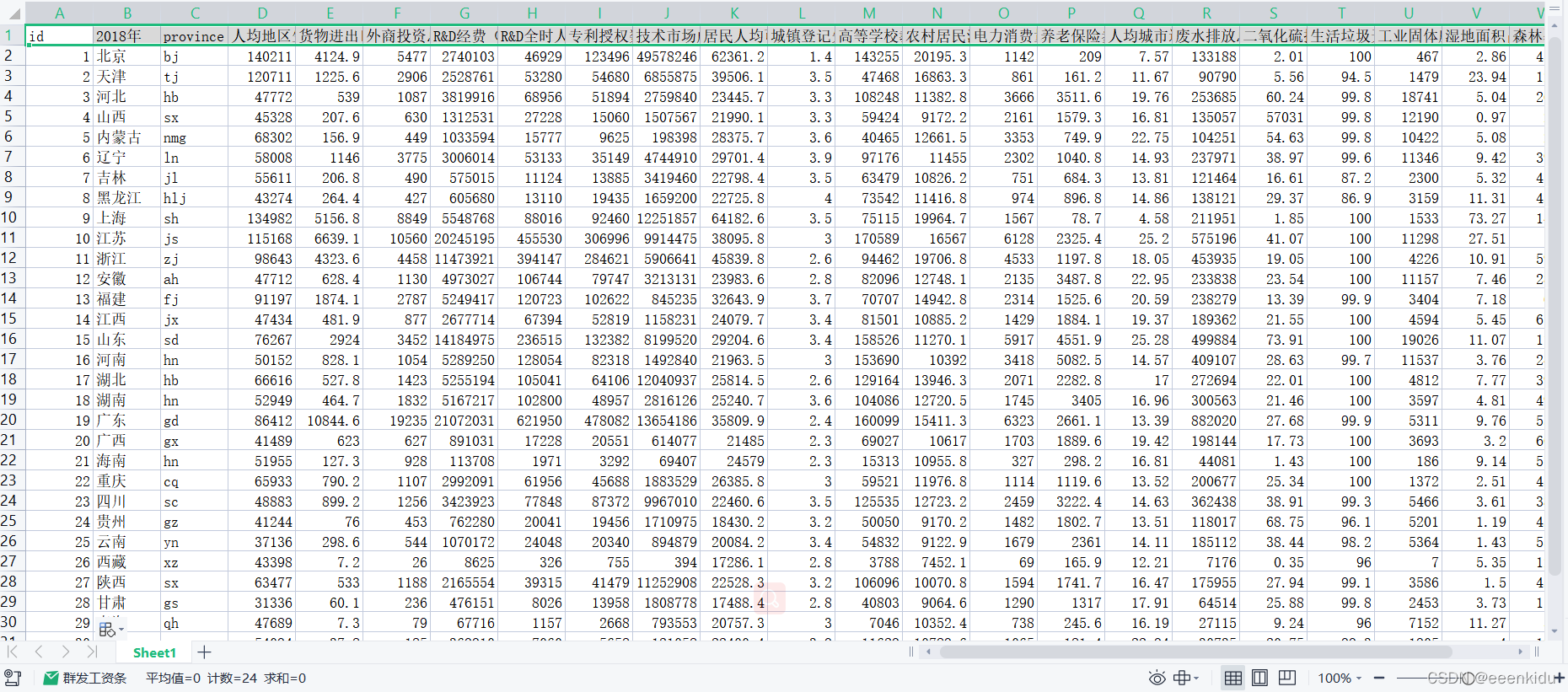
Task: Select cell with value 49578246
Action: tap(667, 56)
